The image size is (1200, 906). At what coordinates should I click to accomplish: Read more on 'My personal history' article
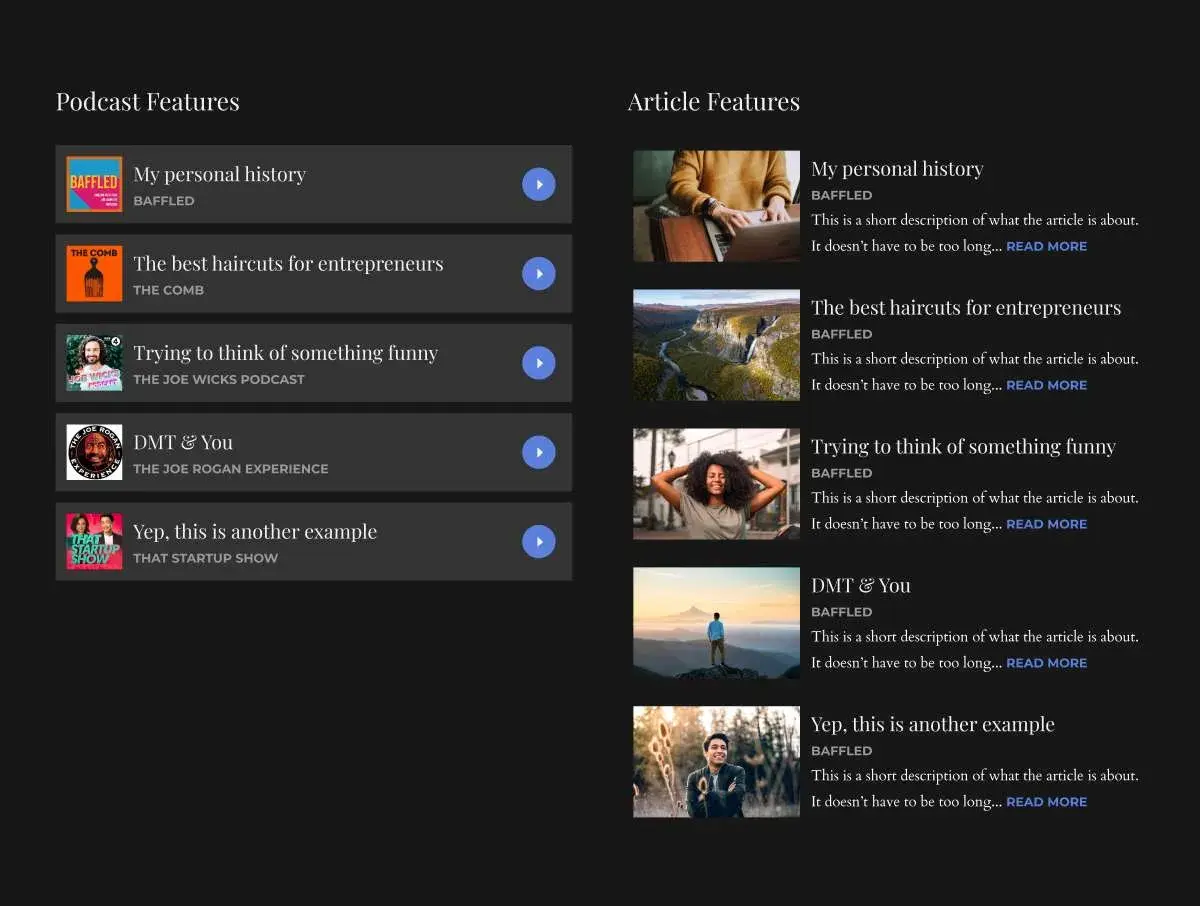pyautogui.click(x=1046, y=246)
